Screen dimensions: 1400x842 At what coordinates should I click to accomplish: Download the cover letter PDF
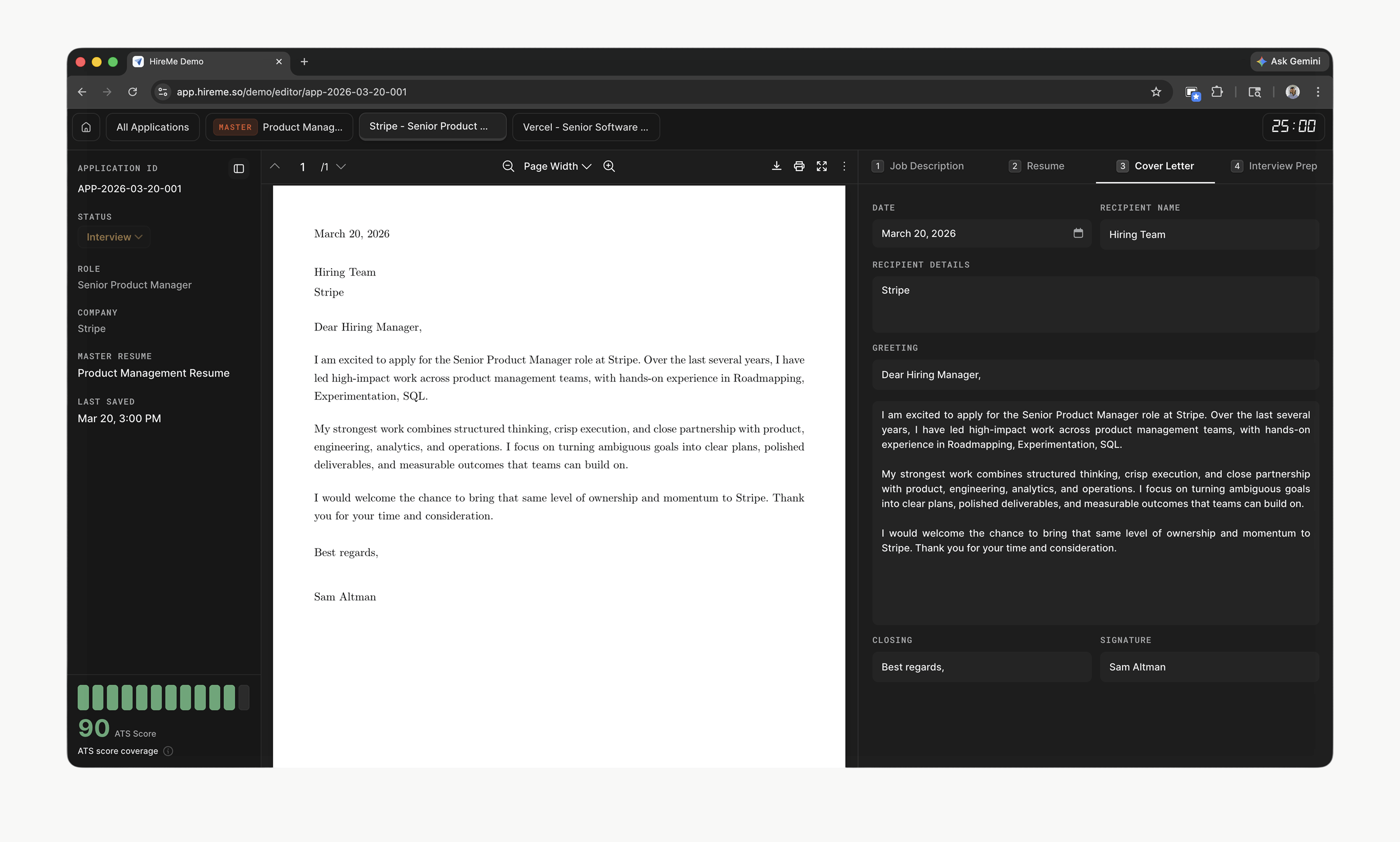776,166
